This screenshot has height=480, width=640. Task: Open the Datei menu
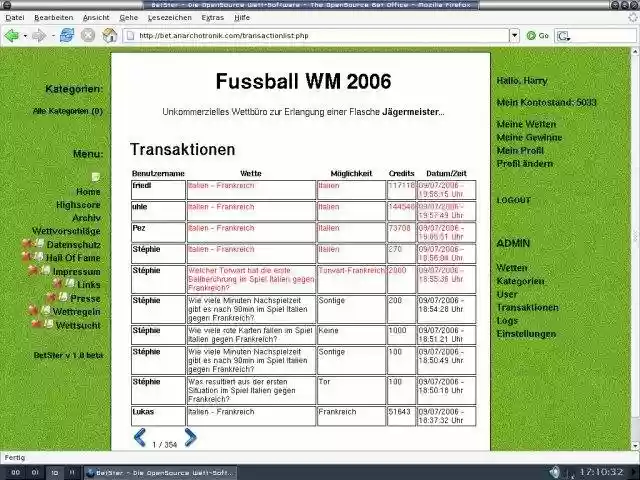(15, 18)
